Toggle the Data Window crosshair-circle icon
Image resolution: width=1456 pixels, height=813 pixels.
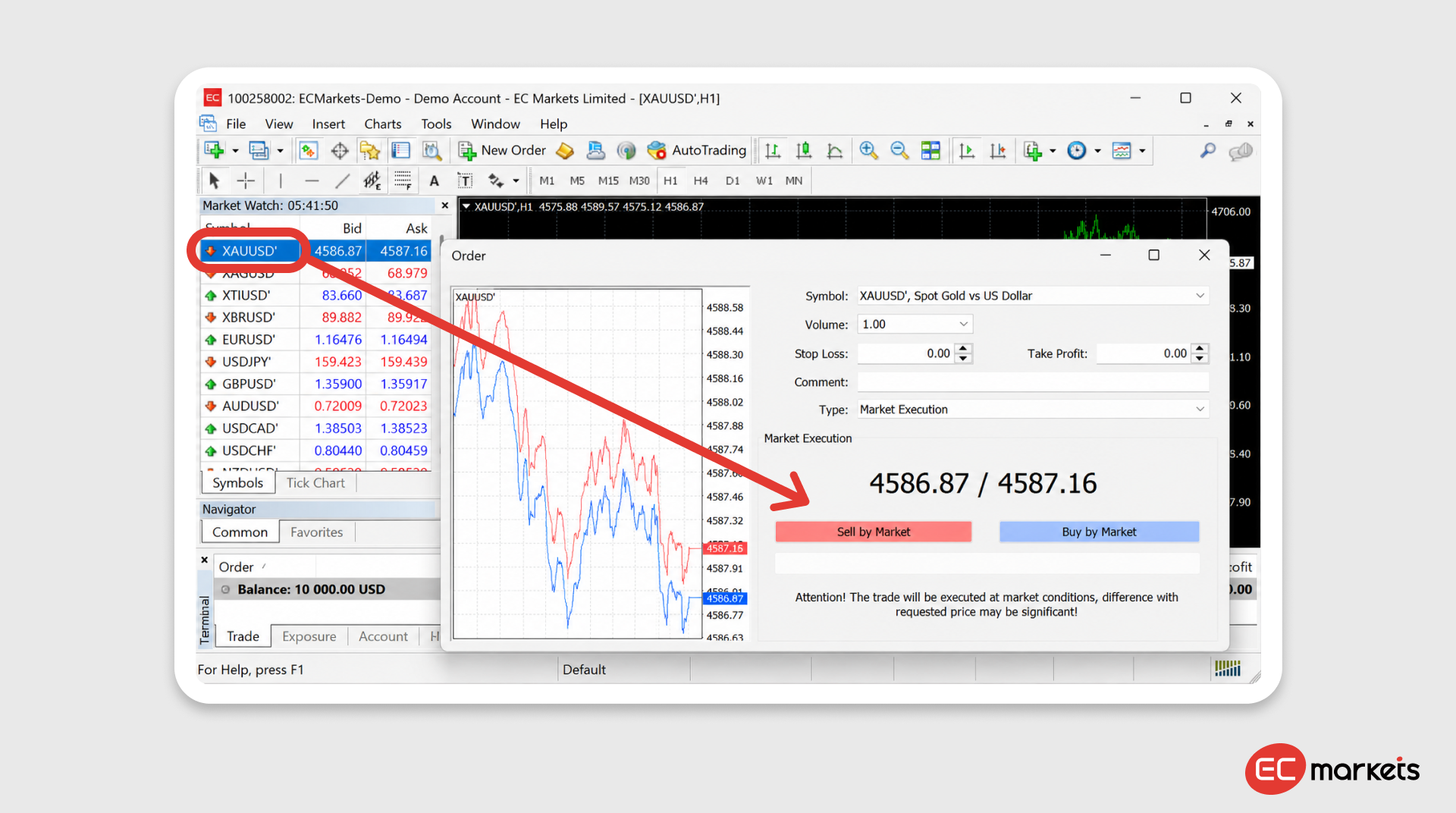point(339,150)
